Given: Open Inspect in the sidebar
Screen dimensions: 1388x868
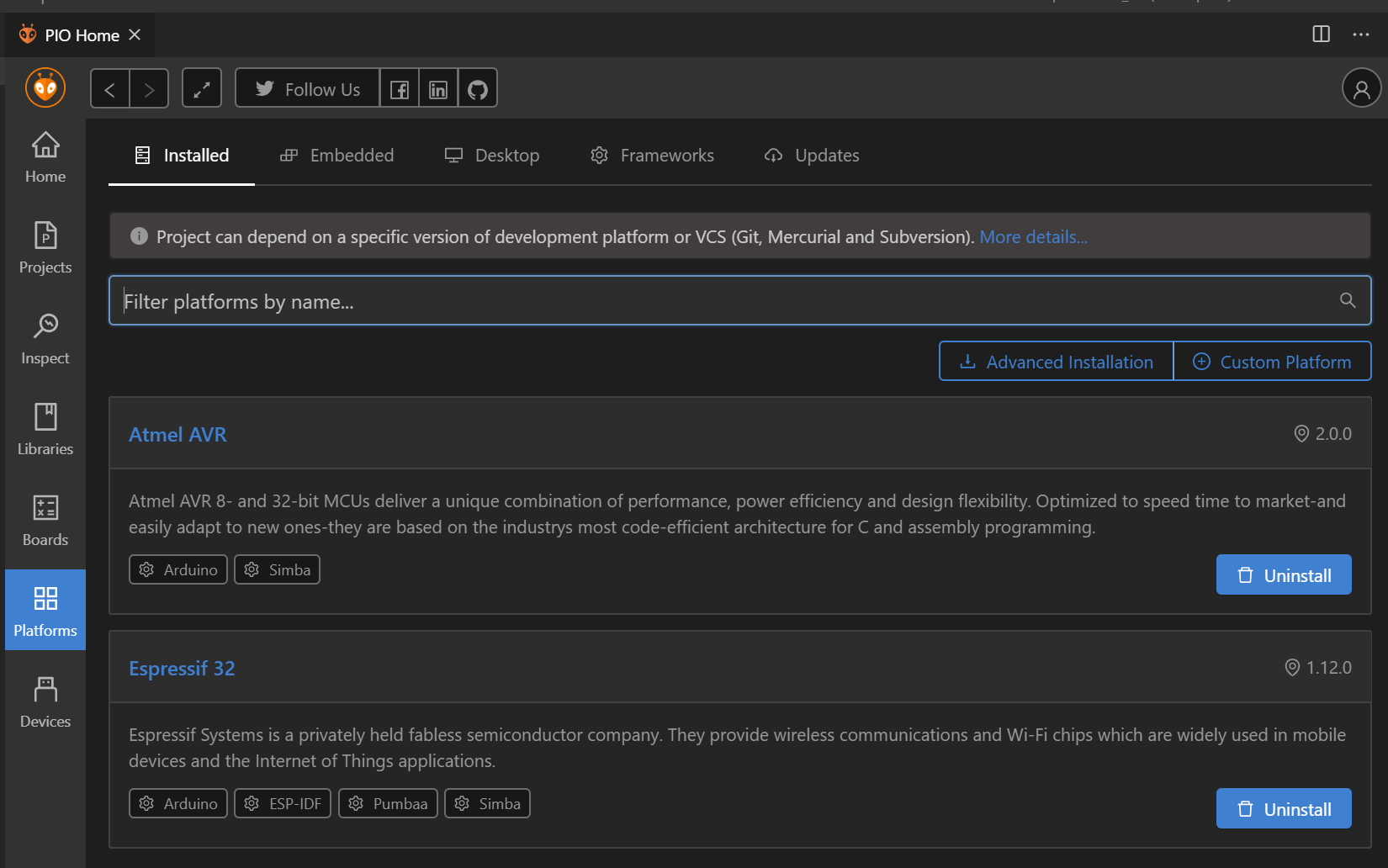Looking at the screenshot, I should (45, 339).
